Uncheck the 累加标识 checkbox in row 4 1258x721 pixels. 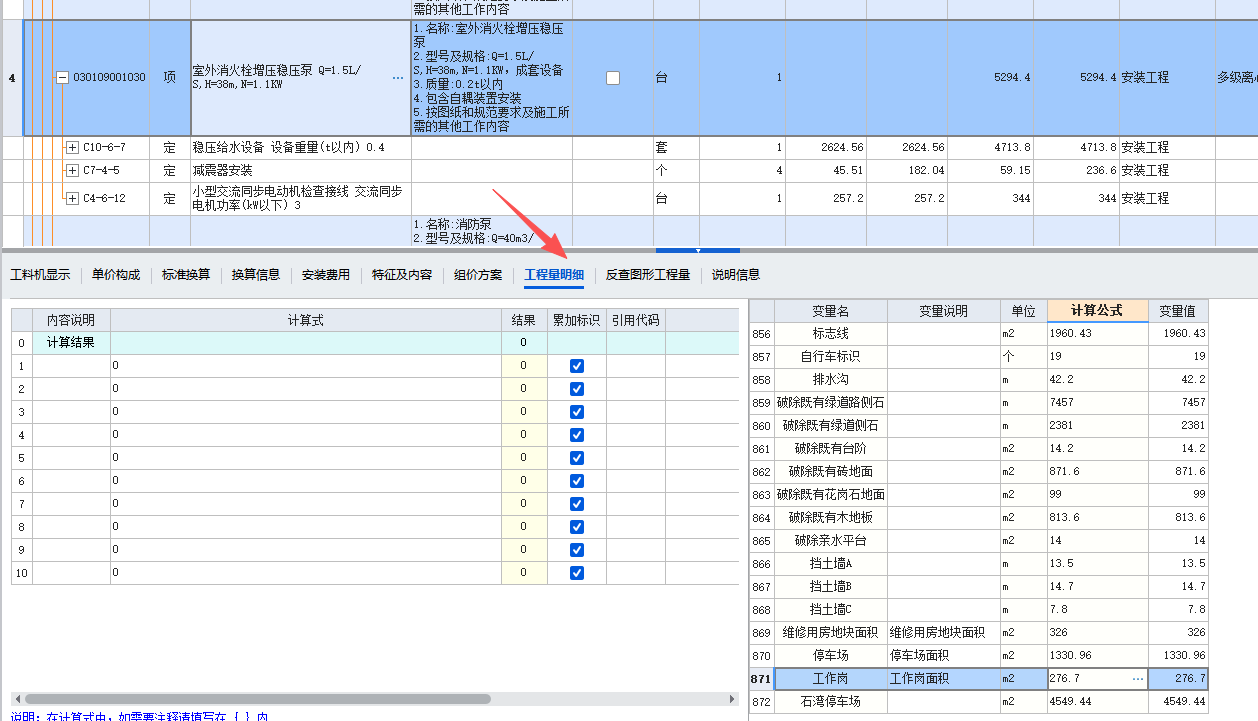coord(577,435)
